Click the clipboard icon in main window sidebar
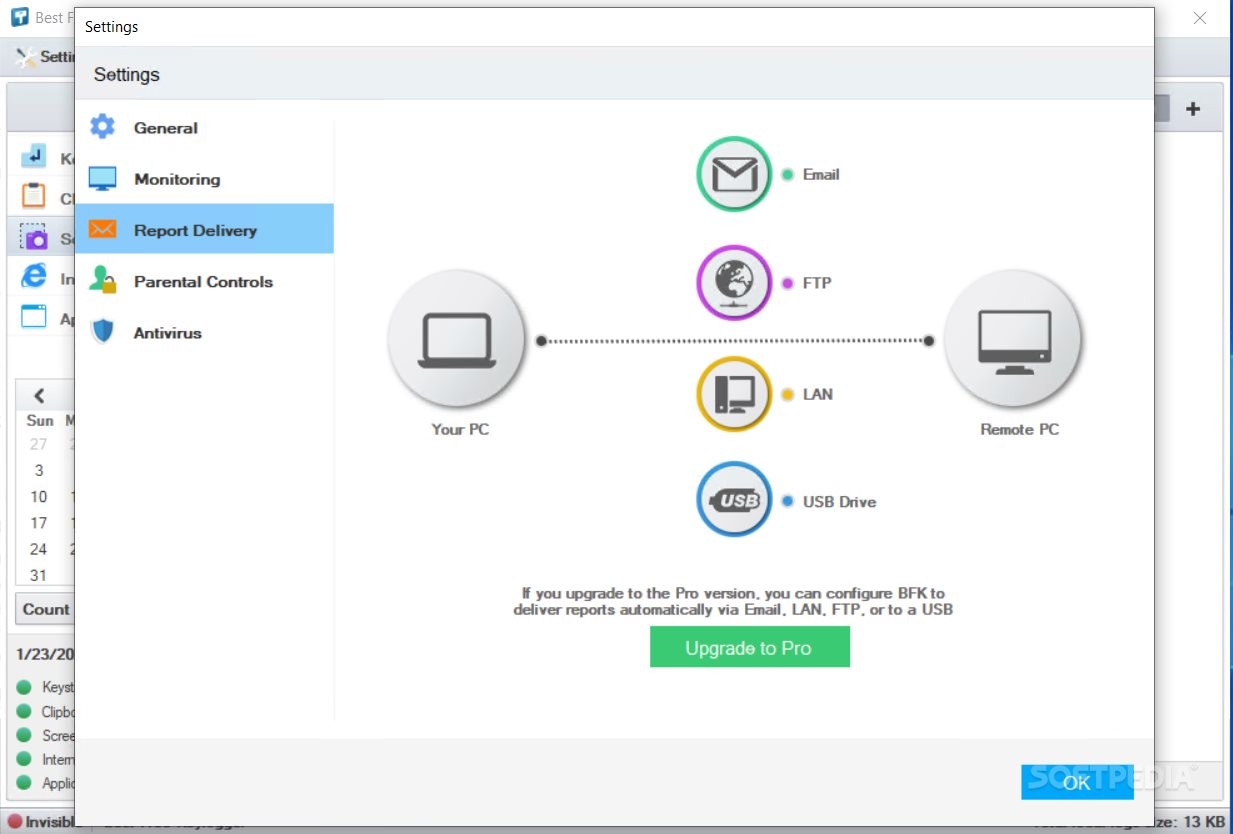Screen dimensions: 1233x834 click(34, 196)
